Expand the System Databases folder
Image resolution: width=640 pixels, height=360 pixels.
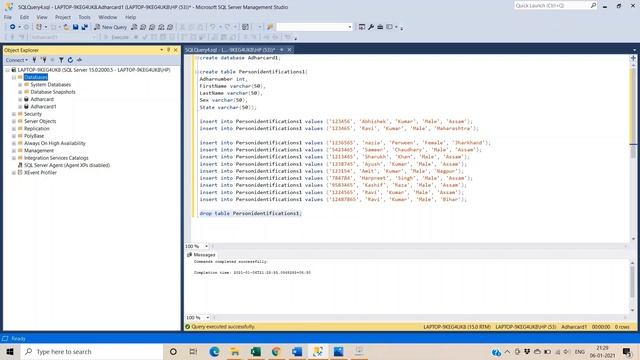click(x=20, y=84)
